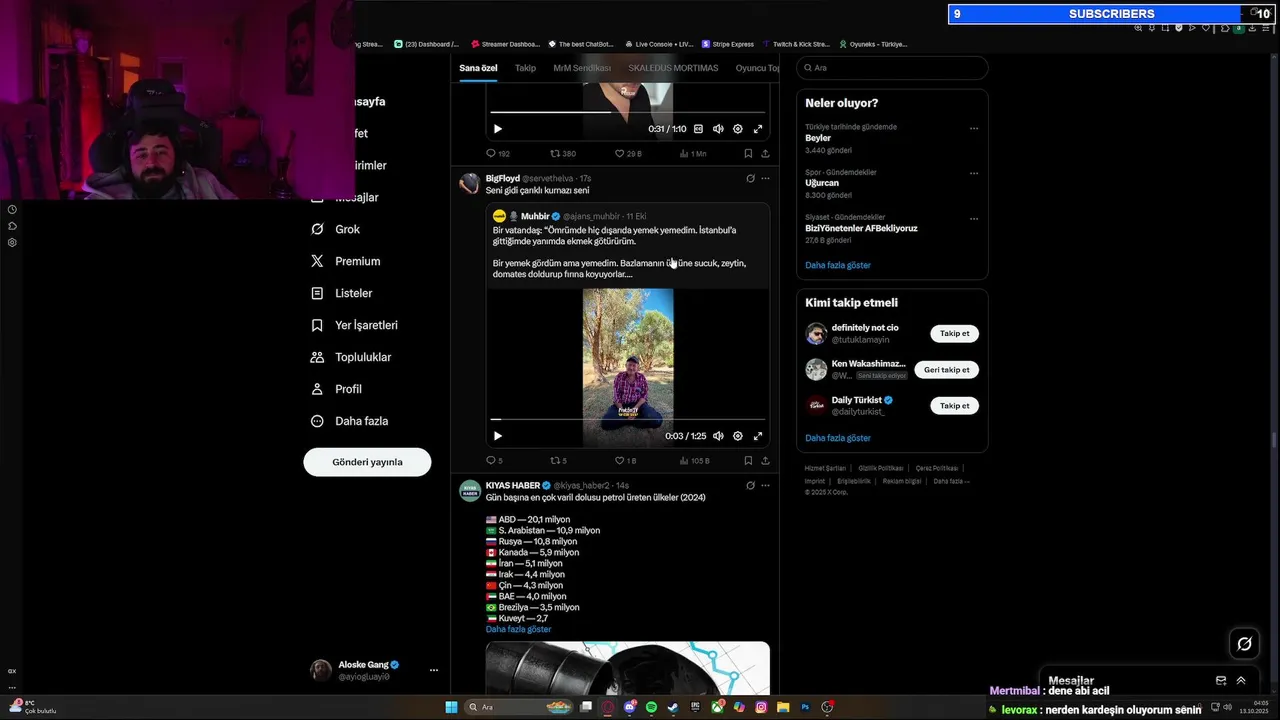This screenshot has width=1280, height=720.
Task: Mute the top video volume
Action: [x=718, y=129]
